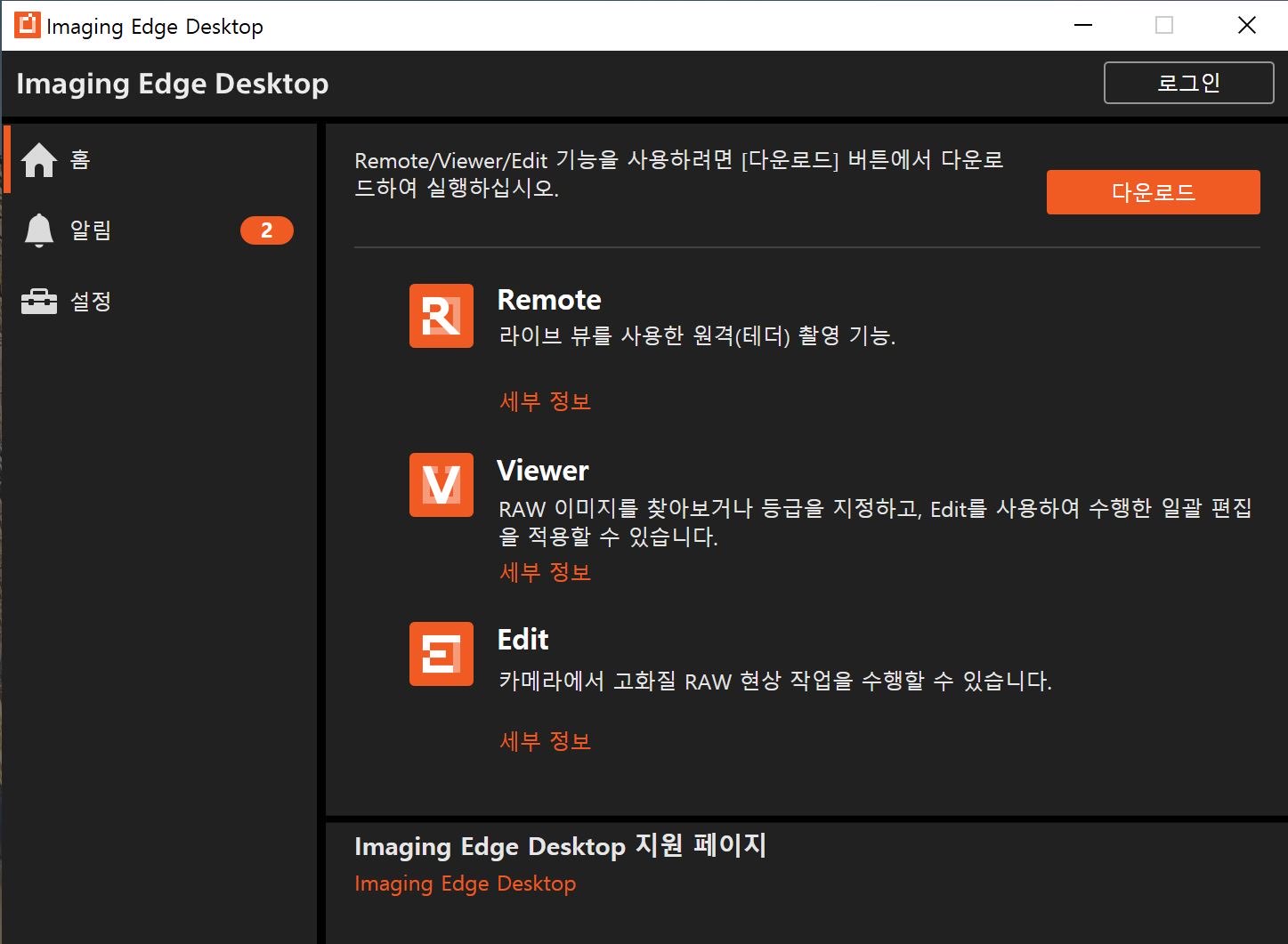Screen dimensions: 1288x944
Task: Click the Viewer description starting RAW 이미지를 찾아보거나
Action: click(x=876, y=522)
